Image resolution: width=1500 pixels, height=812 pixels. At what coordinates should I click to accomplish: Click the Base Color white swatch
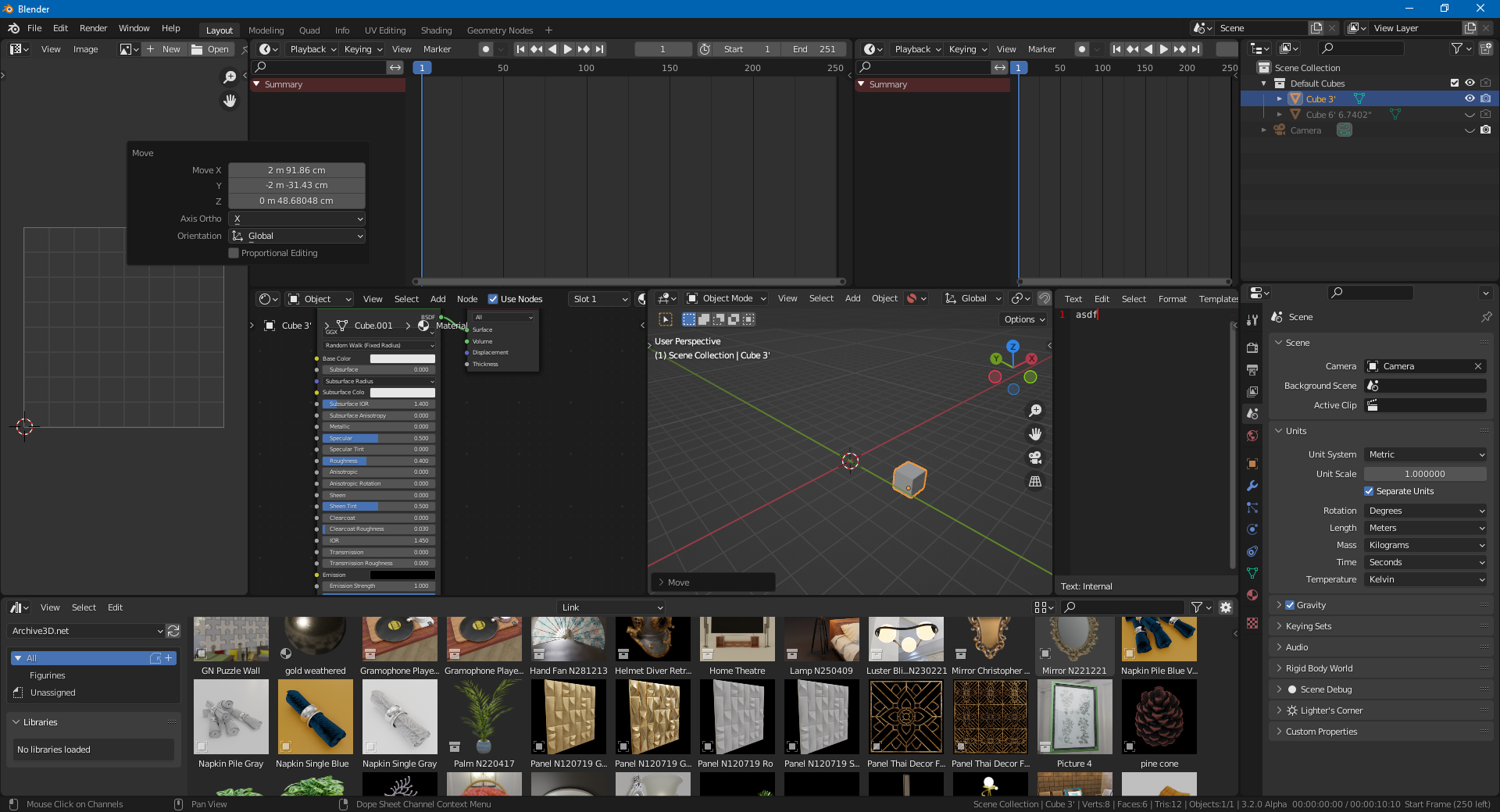point(402,358)
